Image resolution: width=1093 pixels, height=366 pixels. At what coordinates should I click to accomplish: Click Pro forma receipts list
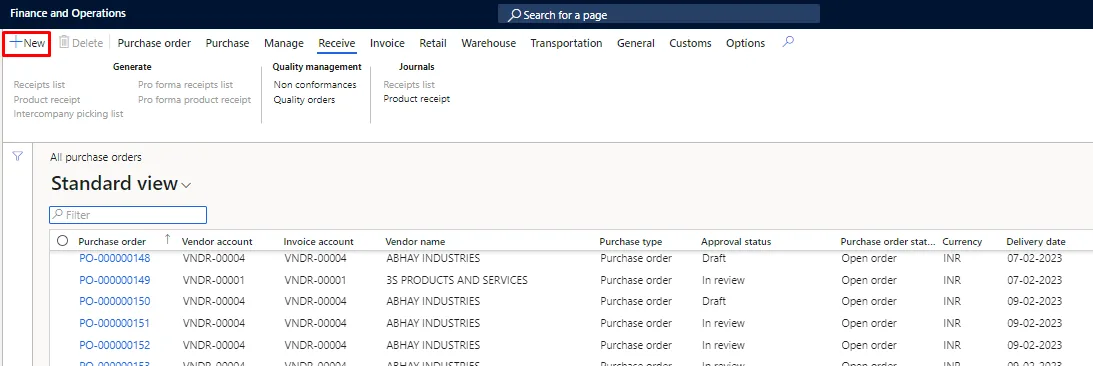(185, 85)
